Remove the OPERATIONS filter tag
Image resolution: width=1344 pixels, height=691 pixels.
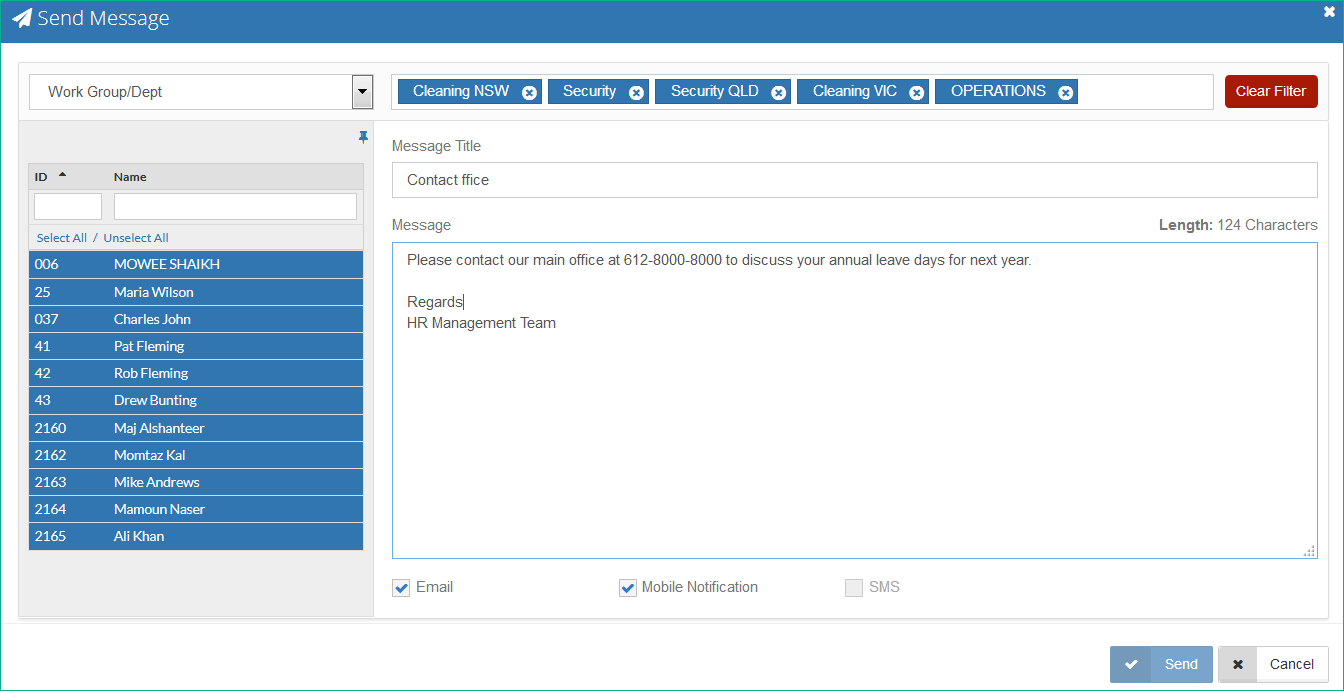point(1065,92)
